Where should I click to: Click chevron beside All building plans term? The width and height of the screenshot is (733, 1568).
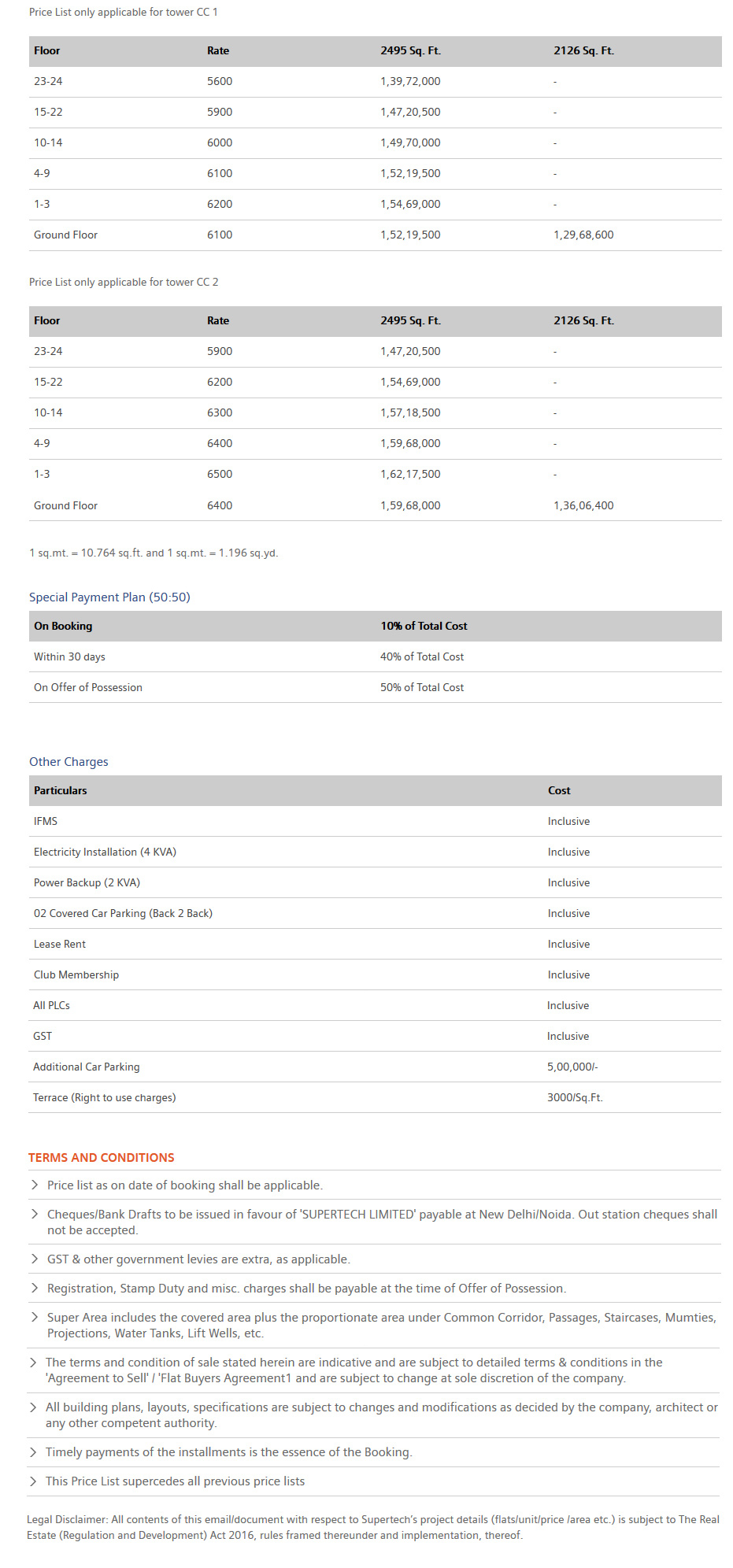pos(33,1407)
